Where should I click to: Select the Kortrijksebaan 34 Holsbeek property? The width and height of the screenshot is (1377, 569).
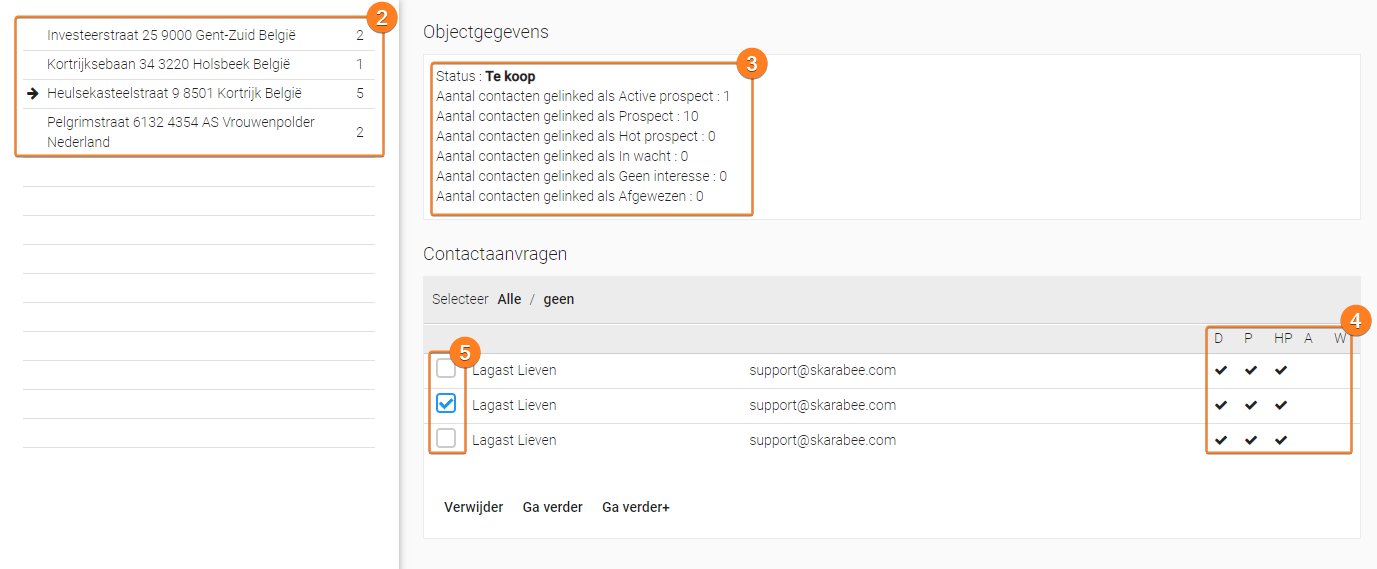coord(168,64)
